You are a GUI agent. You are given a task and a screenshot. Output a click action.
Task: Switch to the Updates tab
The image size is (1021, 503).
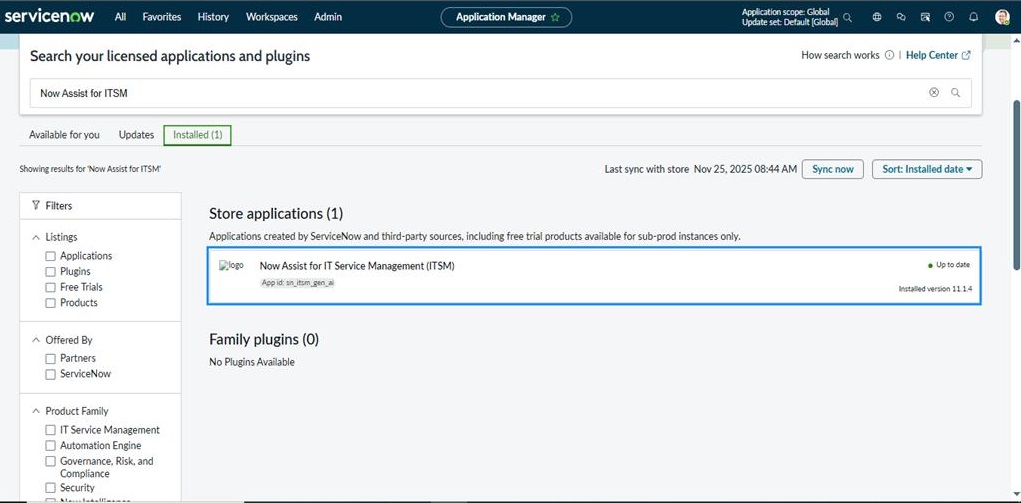(x=136, y=135)
